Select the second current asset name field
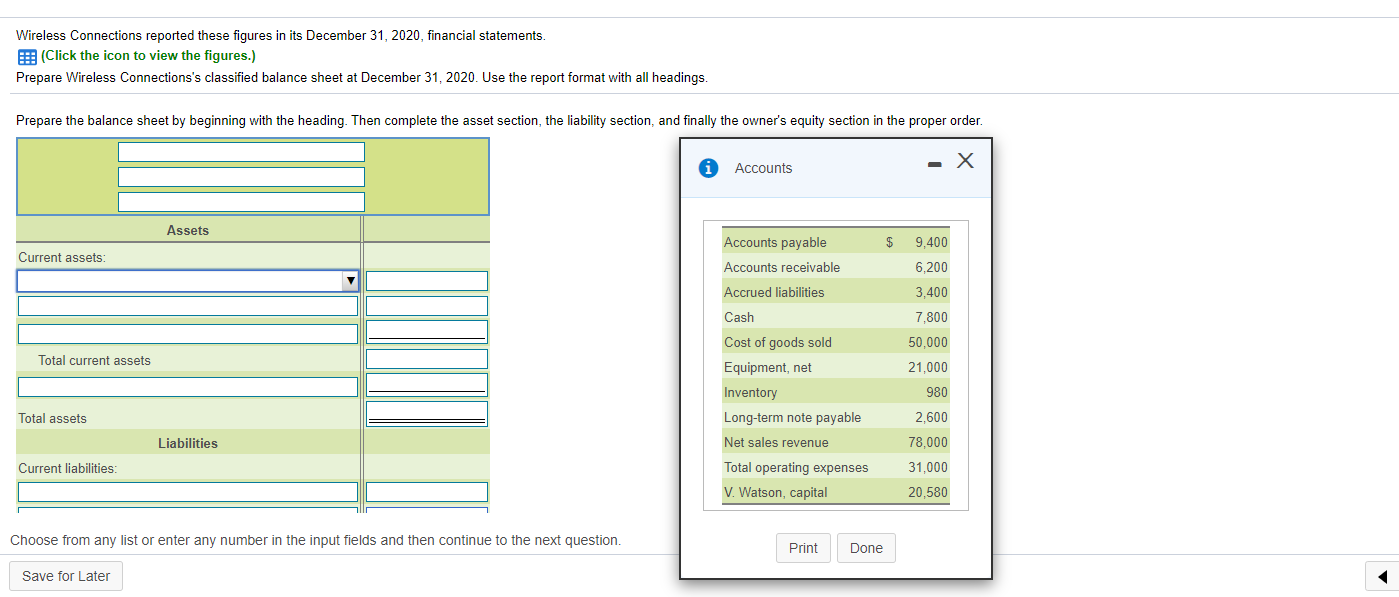 click(188, 306)
